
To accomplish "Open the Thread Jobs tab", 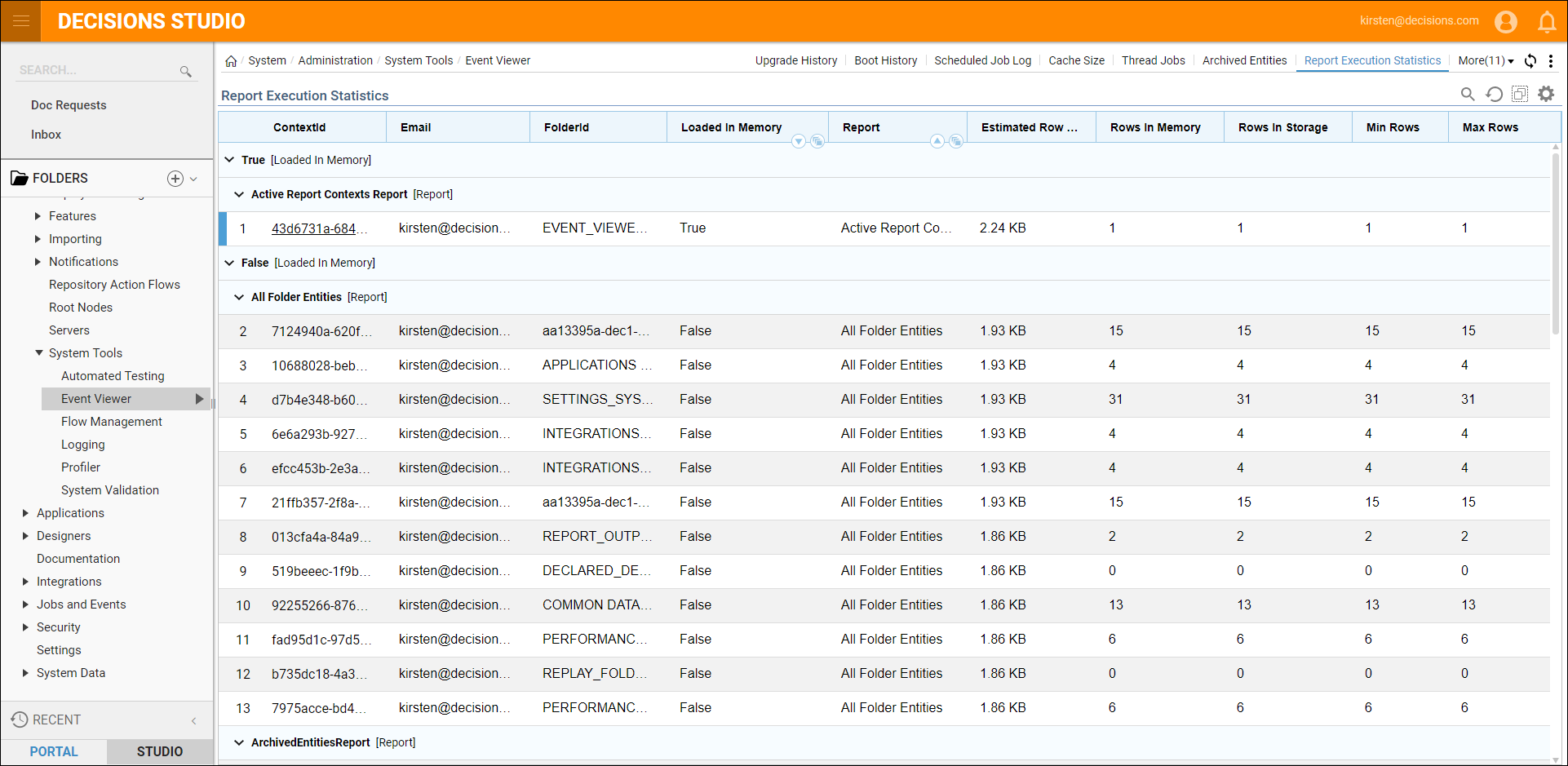I will coord(1153,61).
